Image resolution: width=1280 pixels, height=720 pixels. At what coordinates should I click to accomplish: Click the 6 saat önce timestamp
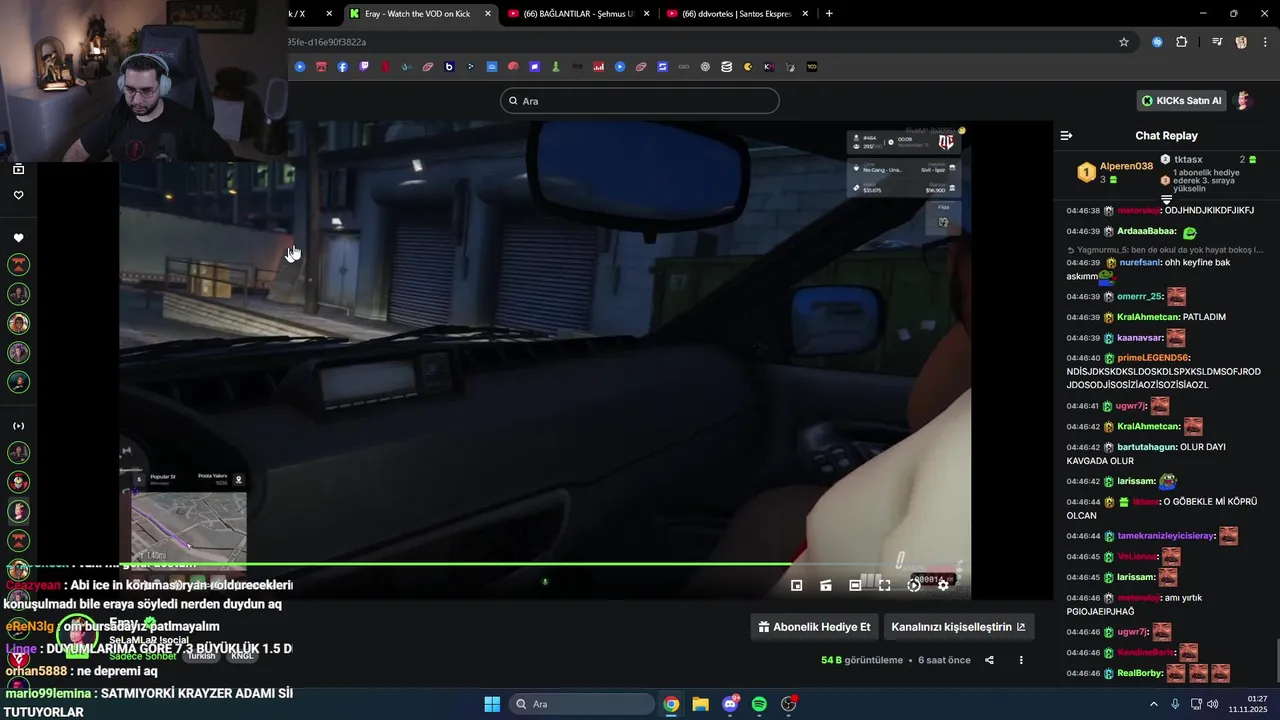point(944,660)
